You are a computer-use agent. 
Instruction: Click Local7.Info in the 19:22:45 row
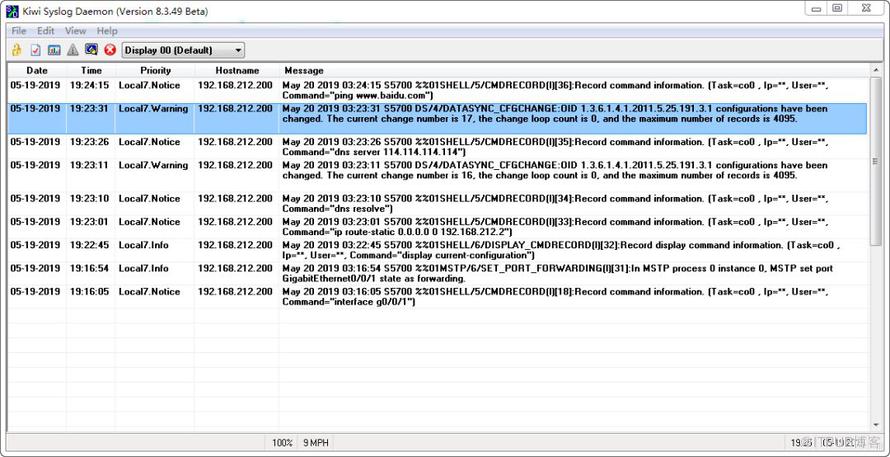(x=143, y=245)
